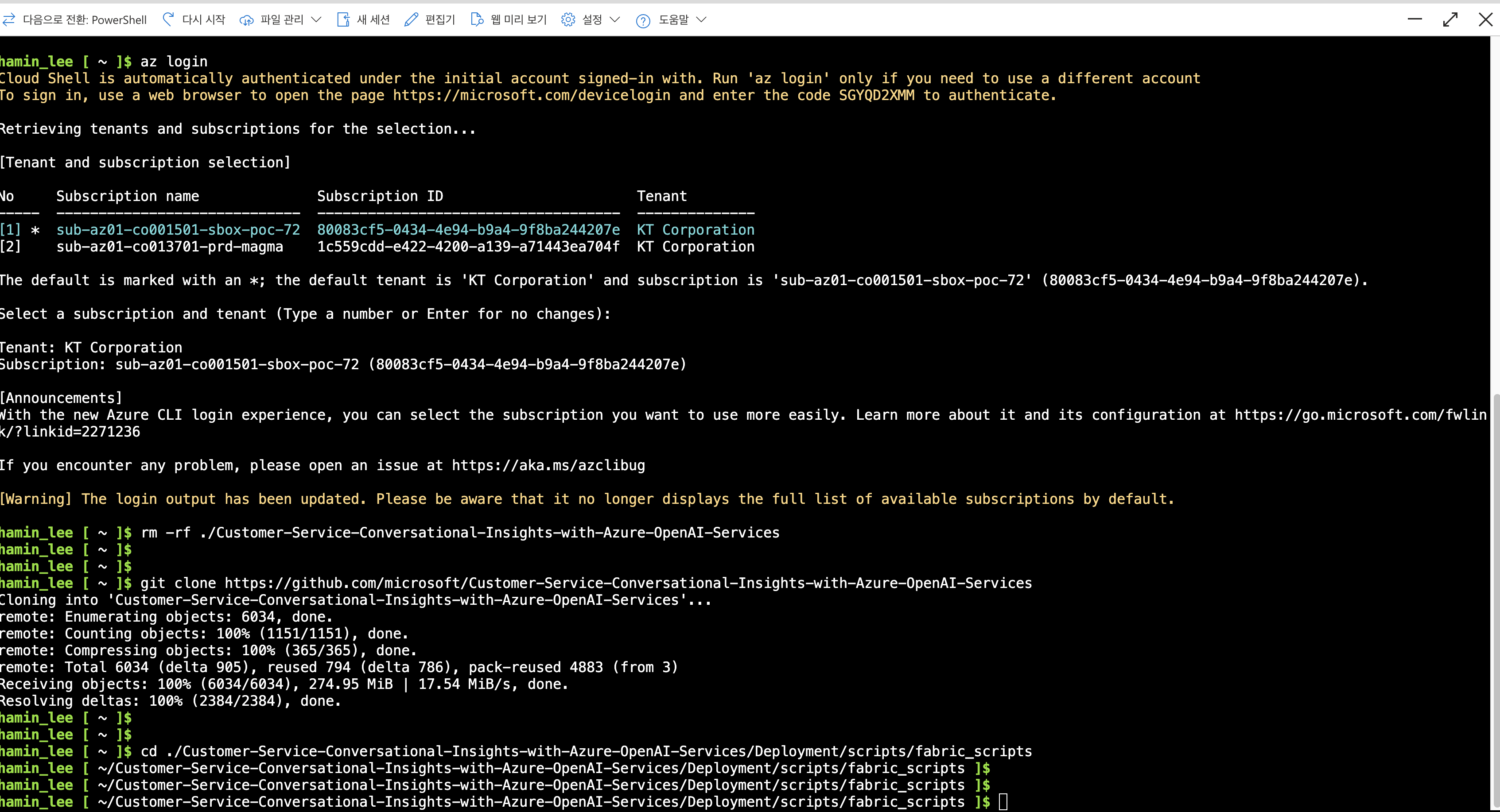
Task: Click the rm -rf command line
Action: click(x=460, y=532)
